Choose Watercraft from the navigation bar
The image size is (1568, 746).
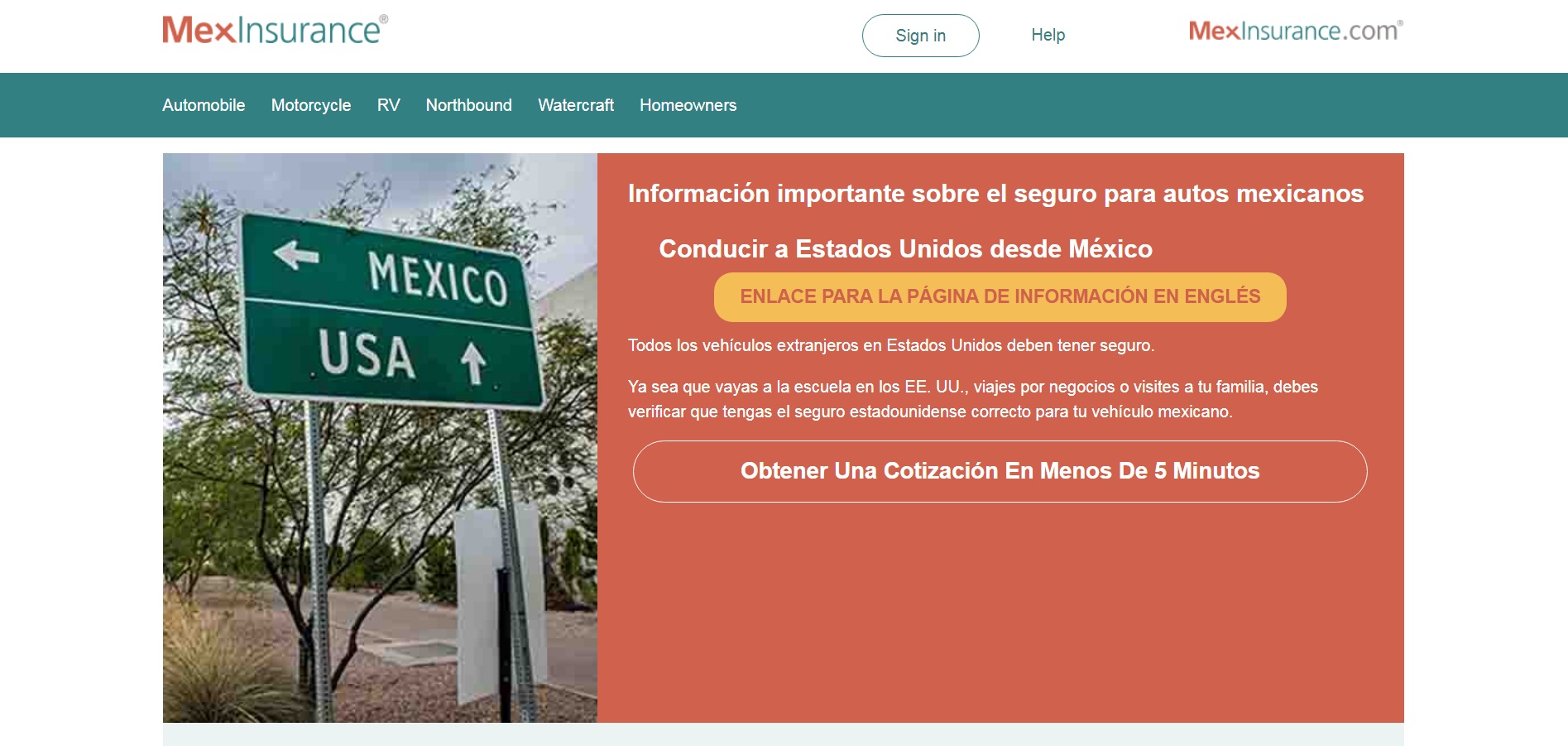576,105
